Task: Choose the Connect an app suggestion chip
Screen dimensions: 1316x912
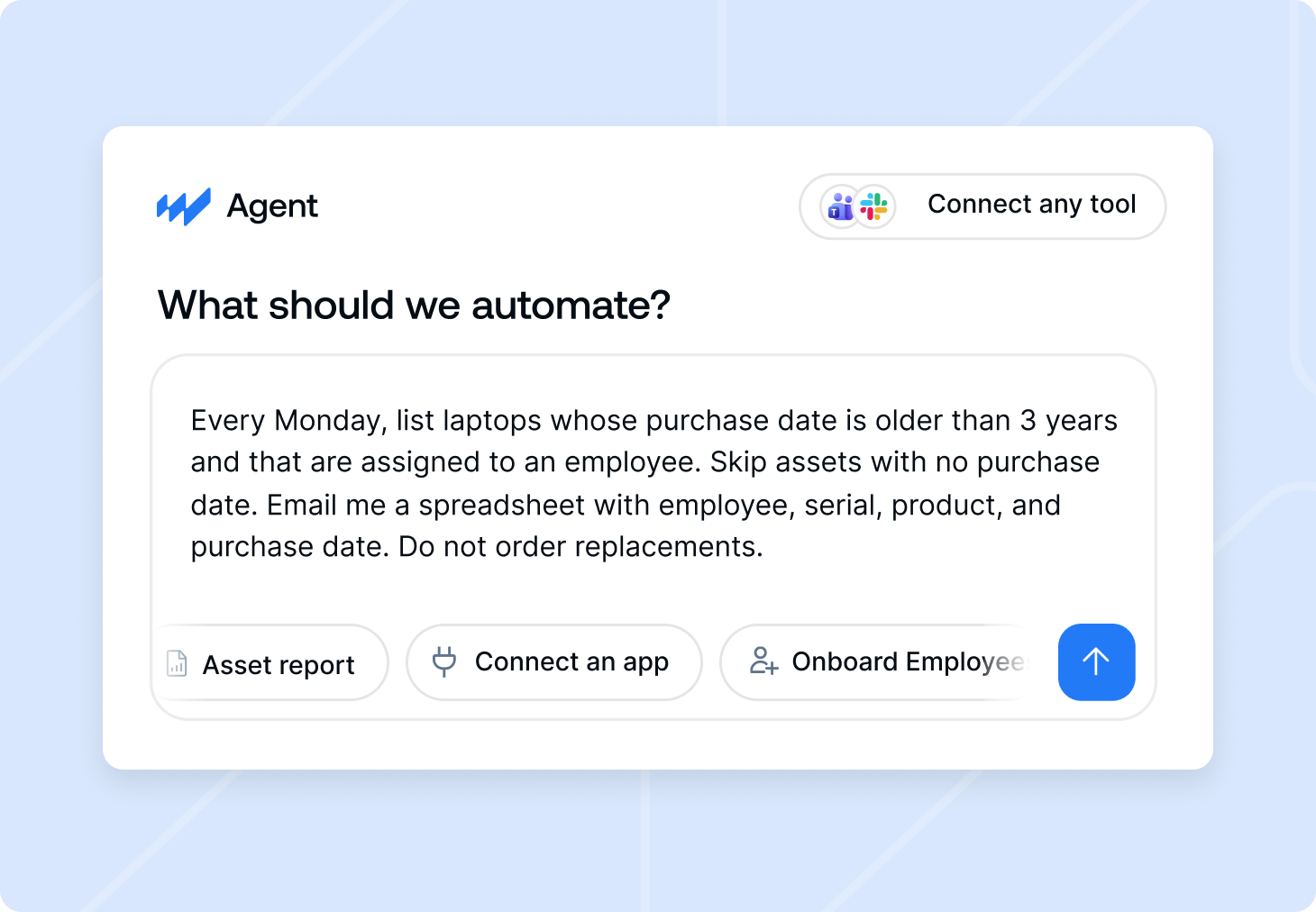Action: tap(553, 662)
